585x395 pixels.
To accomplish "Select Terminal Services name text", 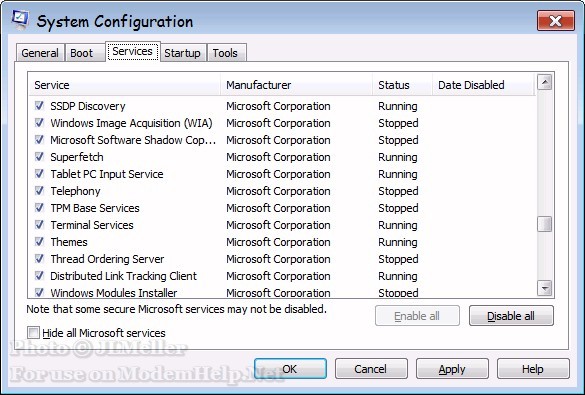I will (92, 225).
